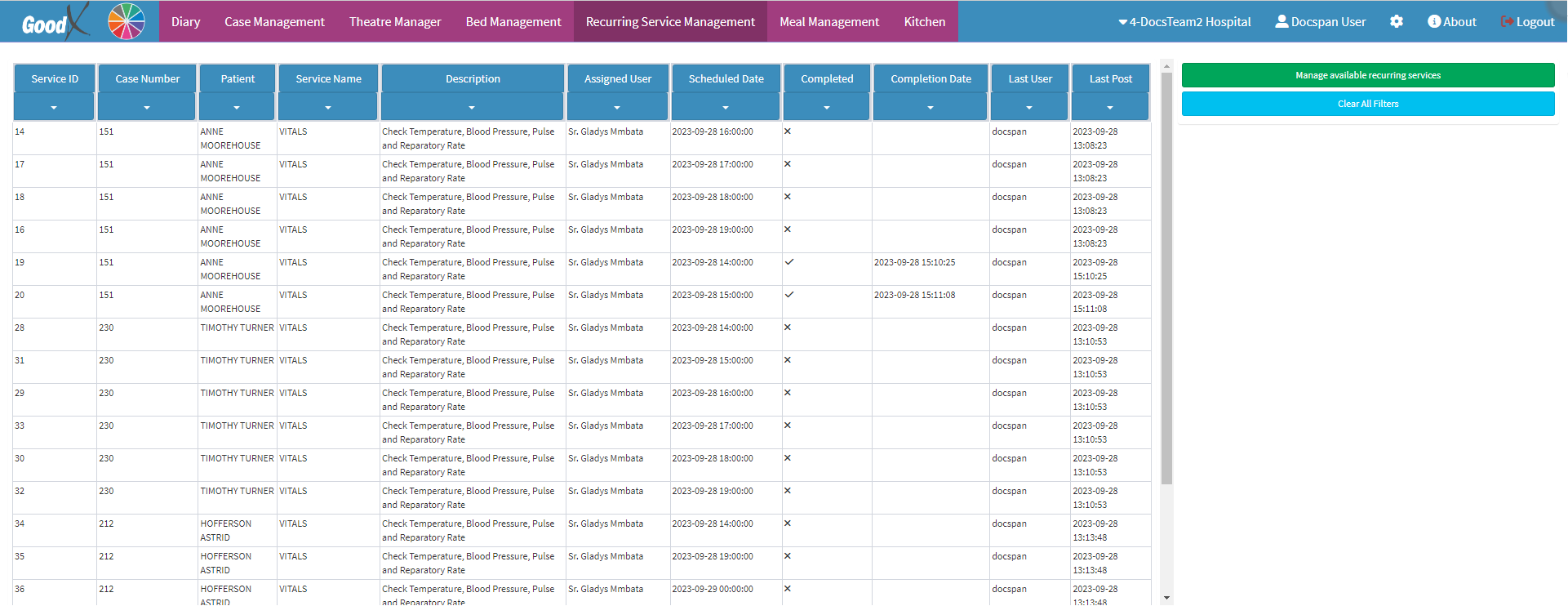1568x606 pixels.
Task: Click the vertical table scrollbar
Action: [1166, 278]
